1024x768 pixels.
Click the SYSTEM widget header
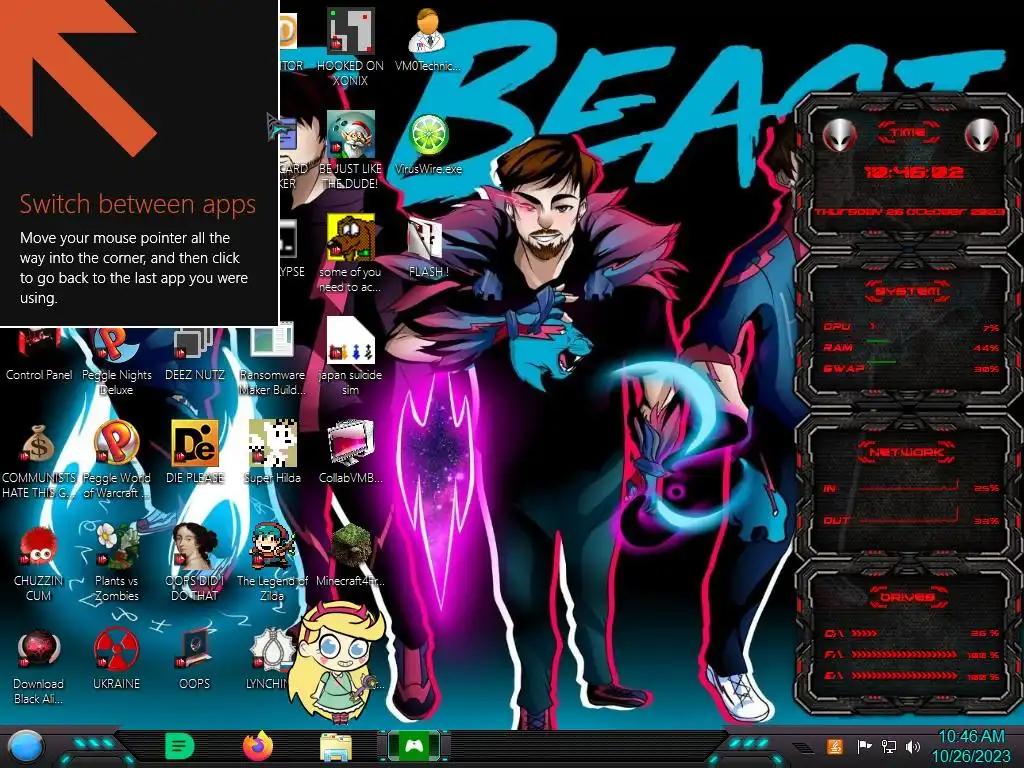908,291
